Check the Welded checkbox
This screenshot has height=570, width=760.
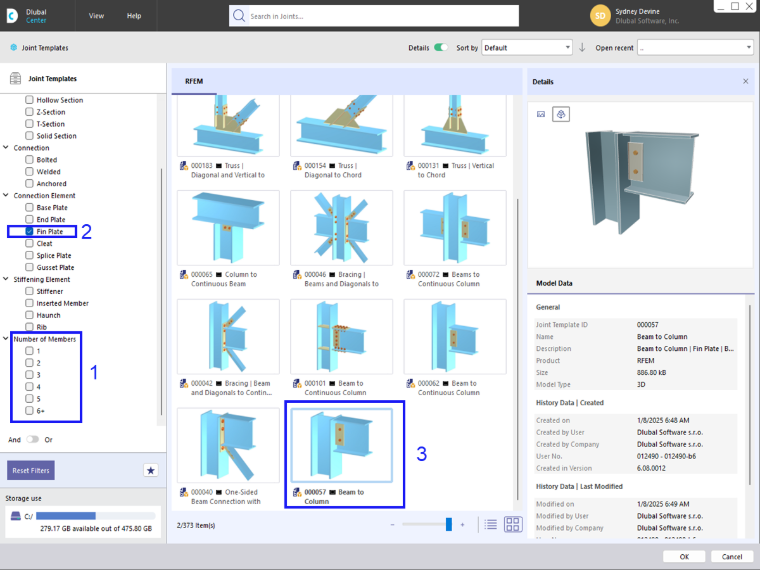click(30, 172)
